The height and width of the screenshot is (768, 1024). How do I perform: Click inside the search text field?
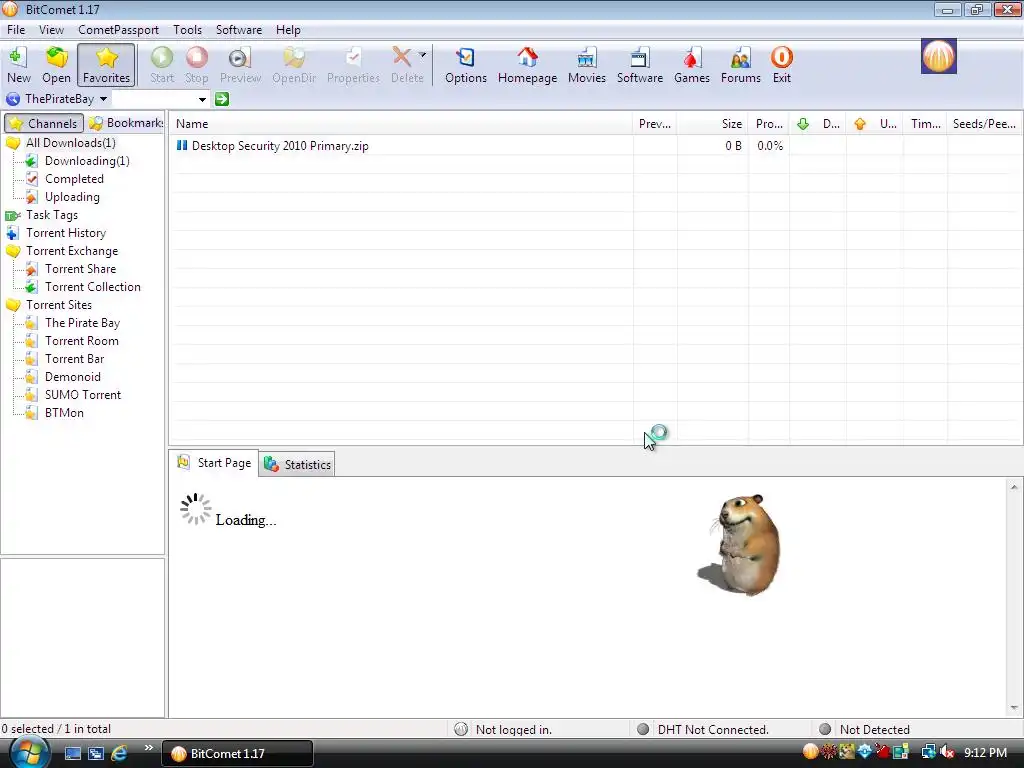pyautogui.click(x=154, y=99)
